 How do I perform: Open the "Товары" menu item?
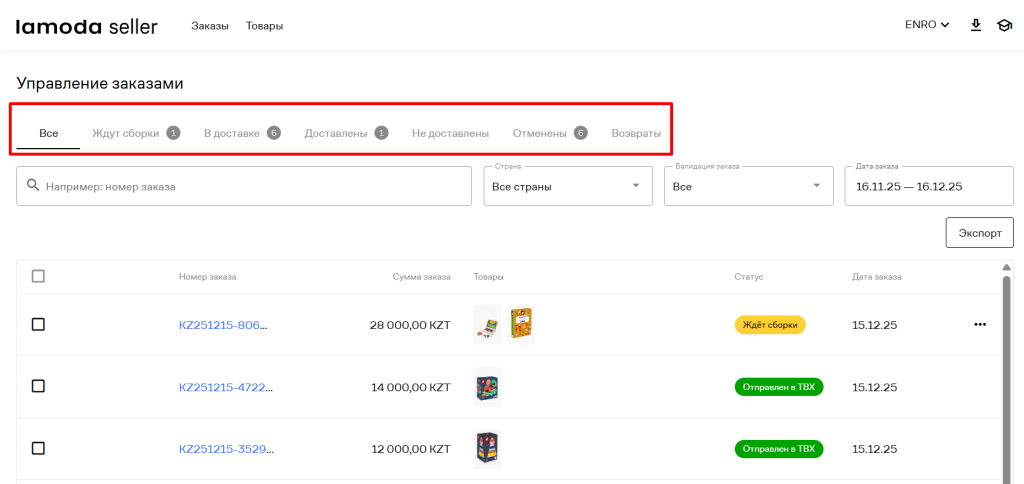pos(264,26)
